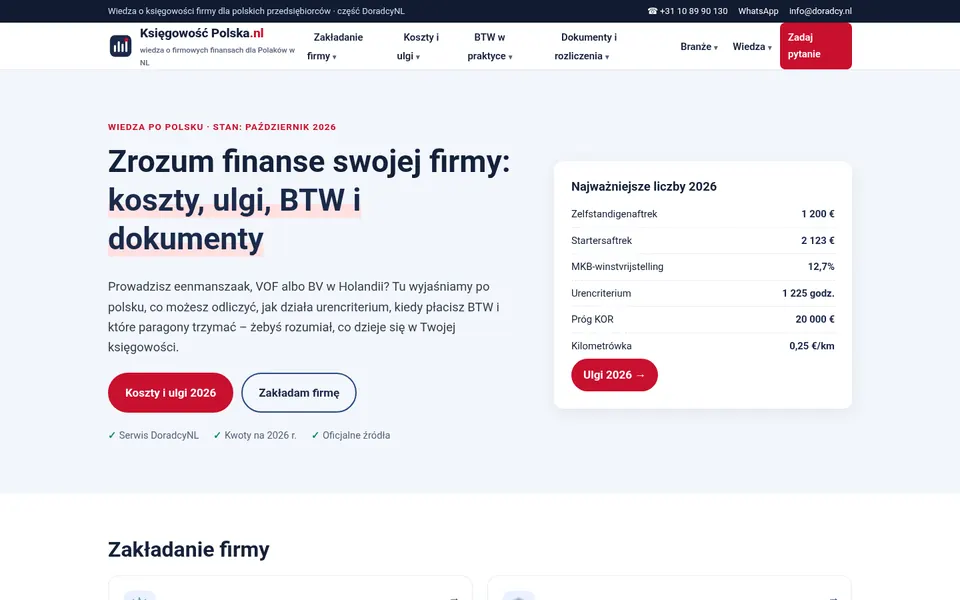Select the Urencriterium row label
This screenshot has height=600, width=960.
point(601,293)
